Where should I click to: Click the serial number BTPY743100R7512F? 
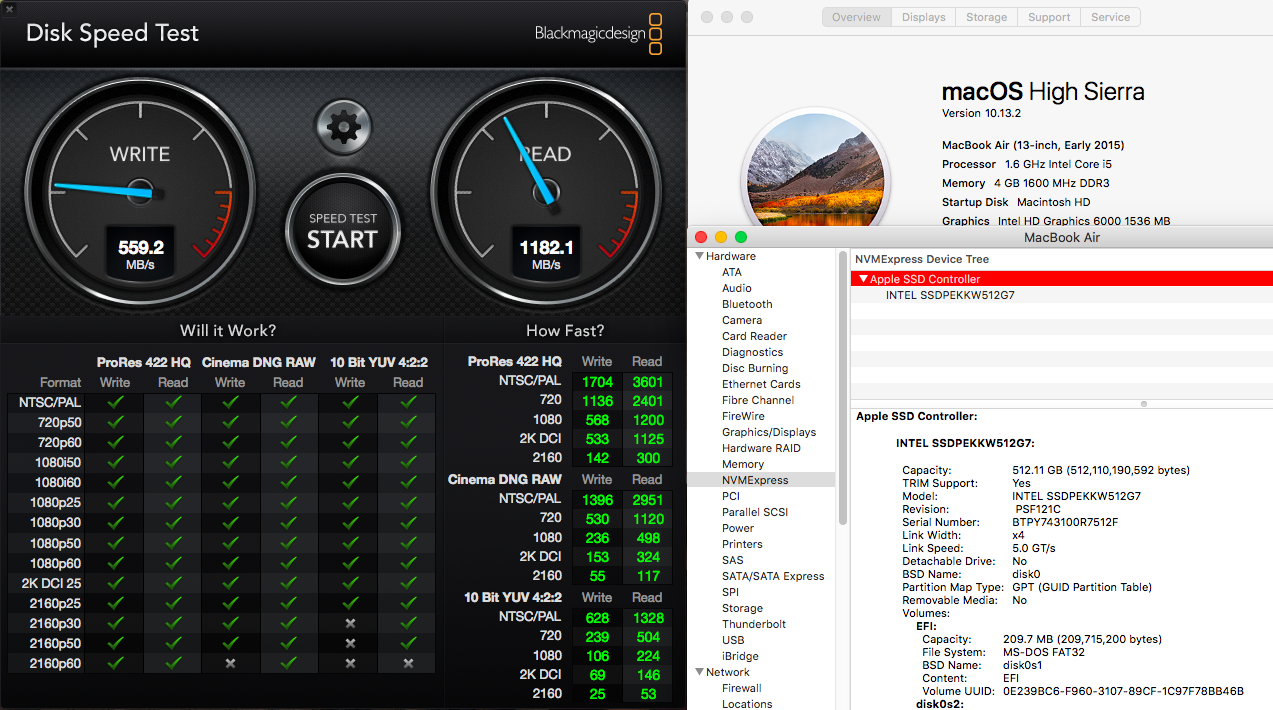coord(1065,522)
